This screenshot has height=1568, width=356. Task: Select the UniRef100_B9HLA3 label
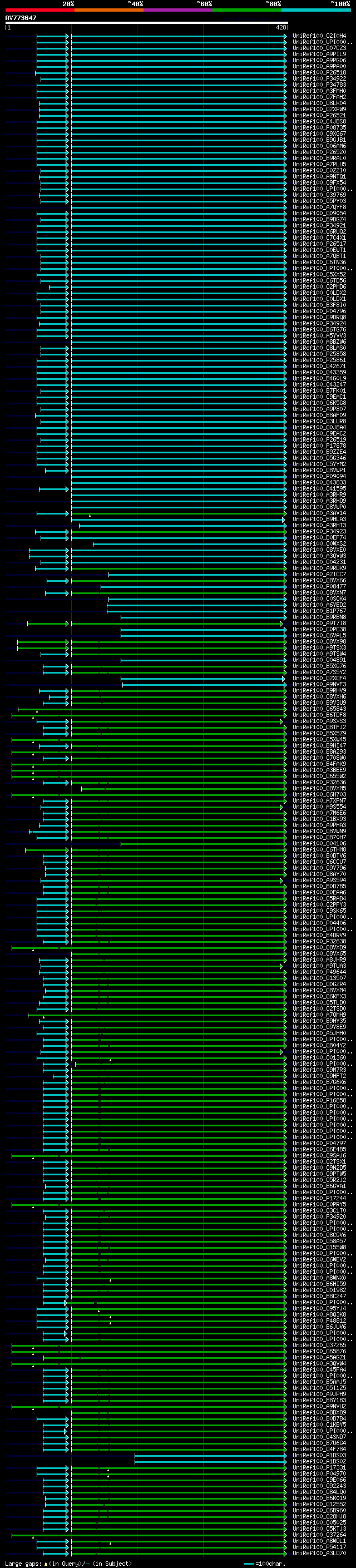tap(319, 519)
